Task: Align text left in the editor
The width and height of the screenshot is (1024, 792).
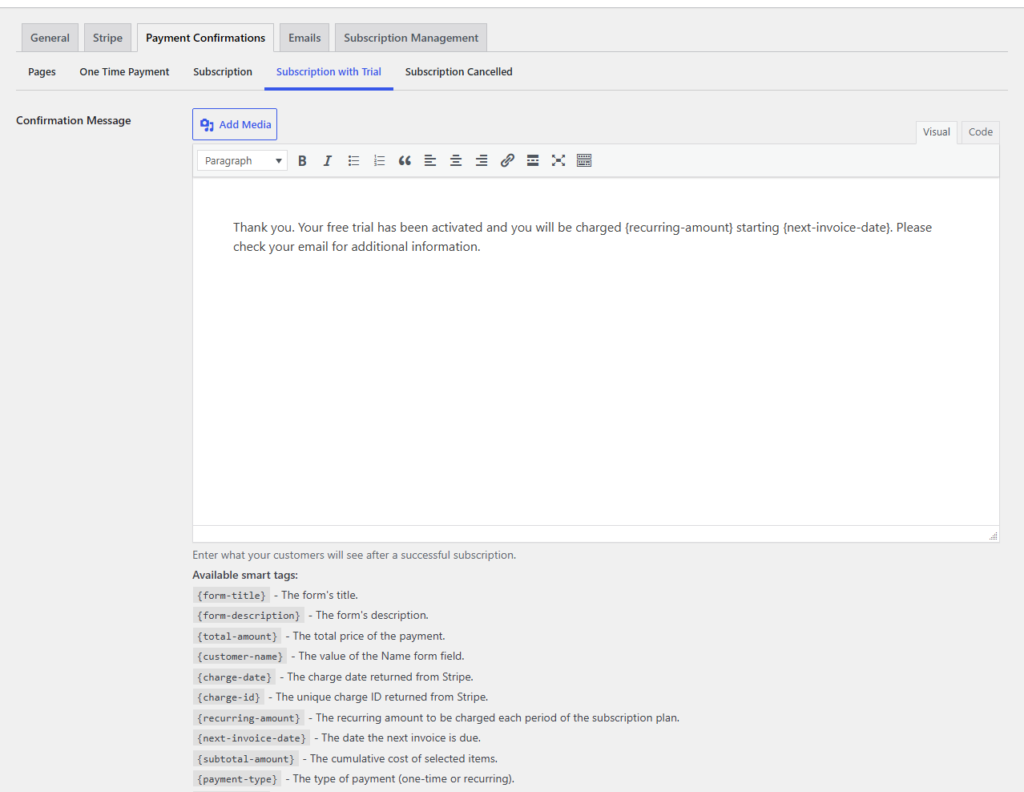Action: click(430, 161)
